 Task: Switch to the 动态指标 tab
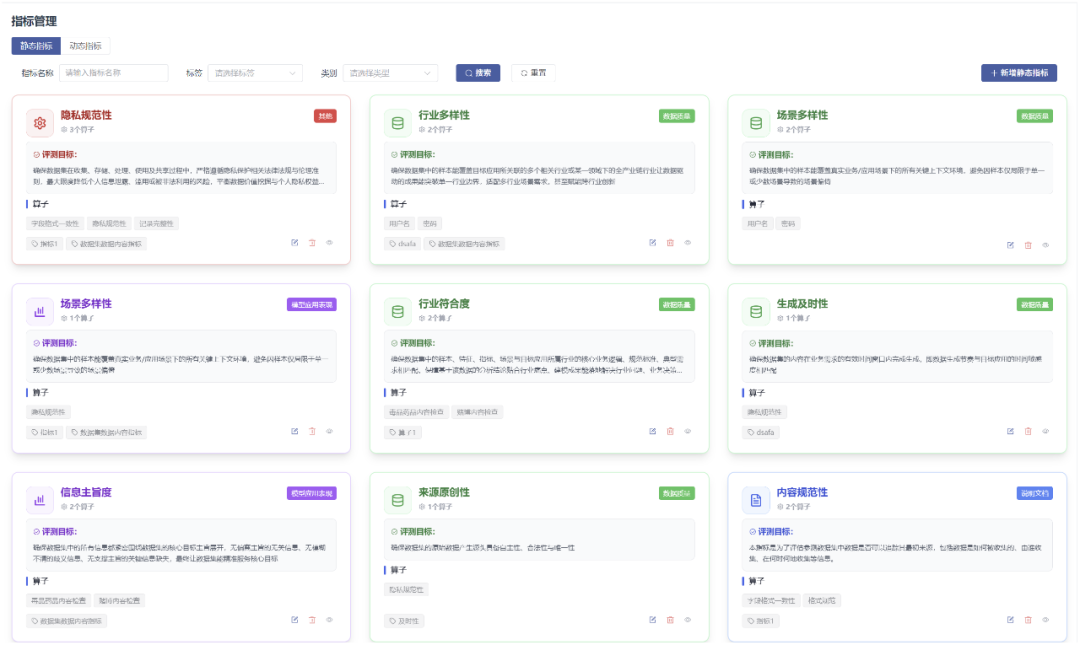click(86, 45)
